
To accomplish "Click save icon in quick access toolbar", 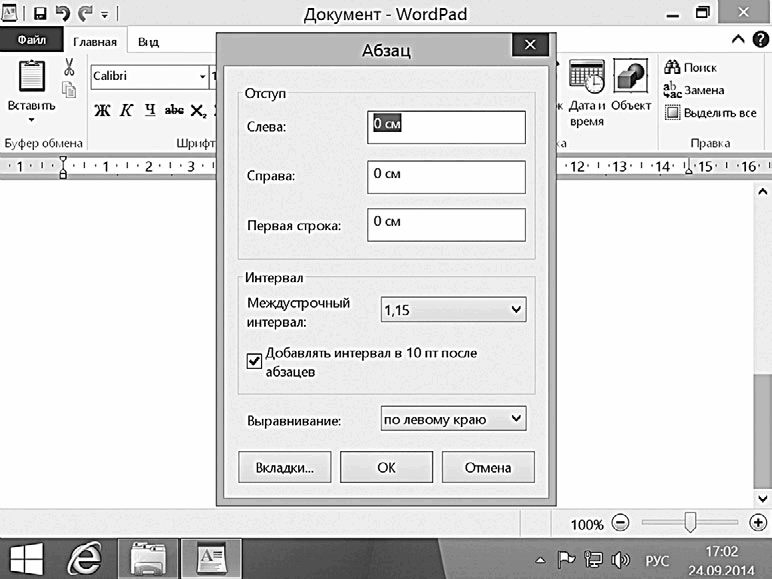I will [x=40, y=13].
